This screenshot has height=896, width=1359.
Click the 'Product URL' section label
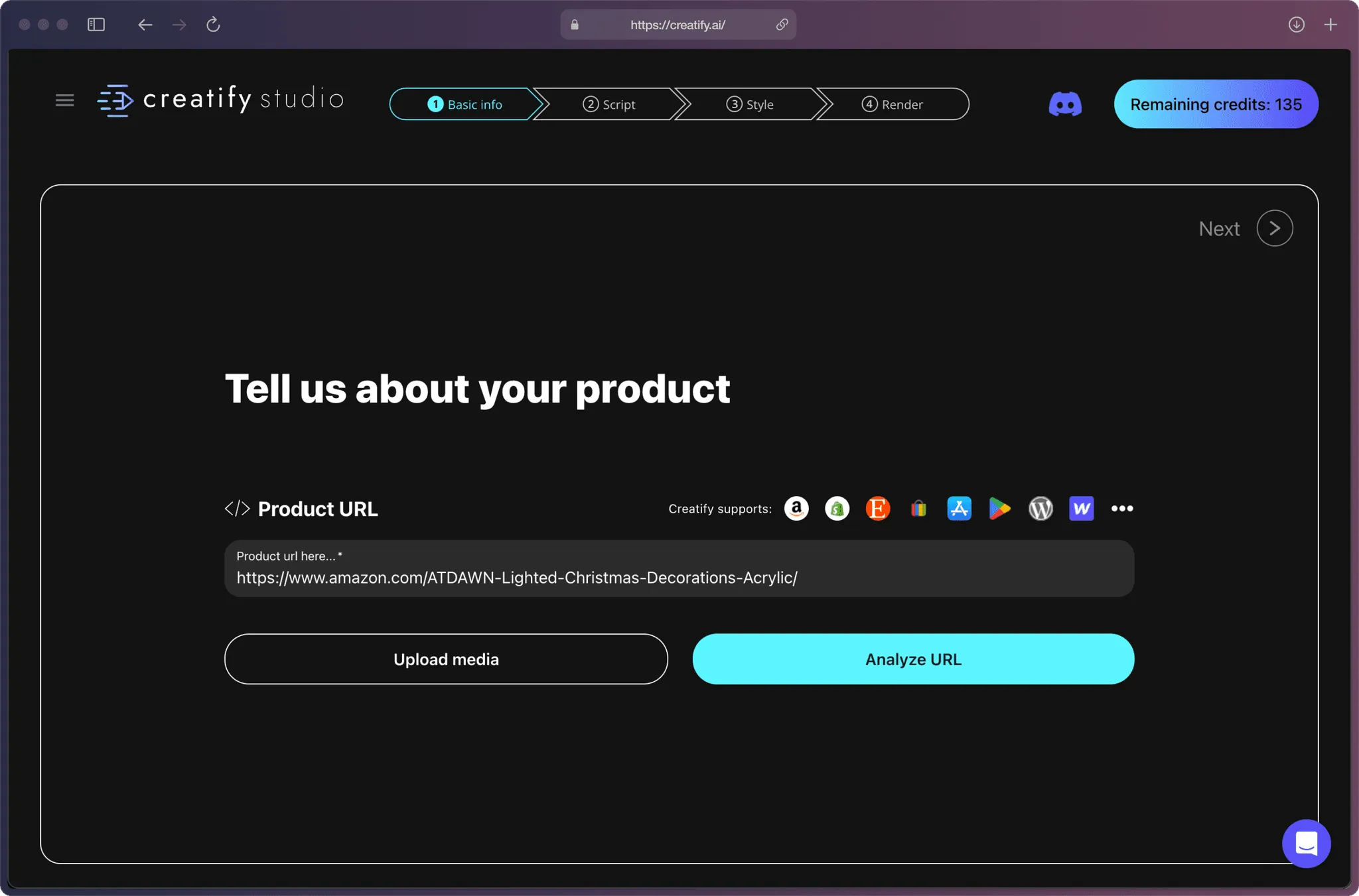click(x=317, y=509)
